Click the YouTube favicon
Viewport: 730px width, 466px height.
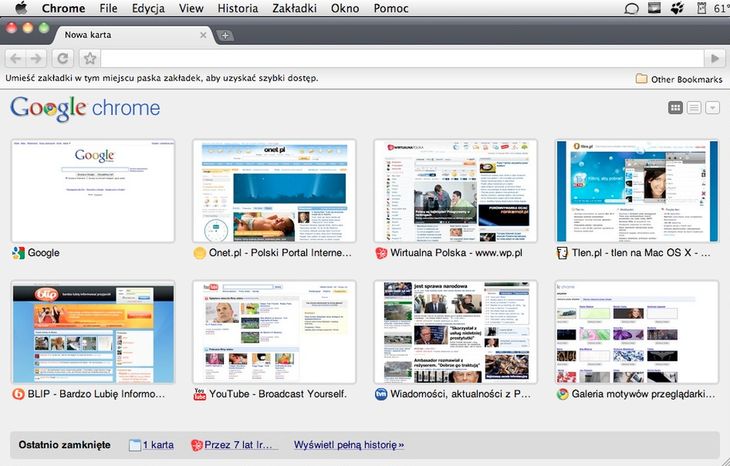tap(199, 394)
